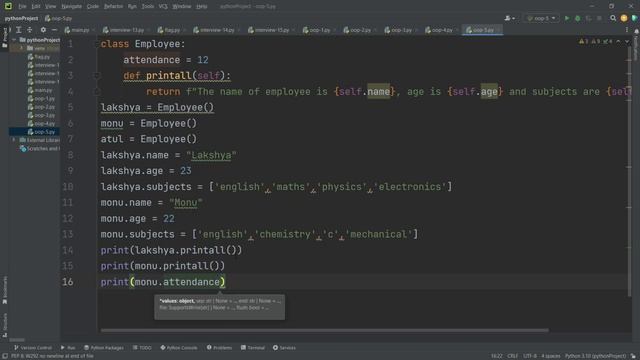This screenshot has width=640, height=360.
Task: Open the editor tabs more-options menu
Action: click(627, 30)
